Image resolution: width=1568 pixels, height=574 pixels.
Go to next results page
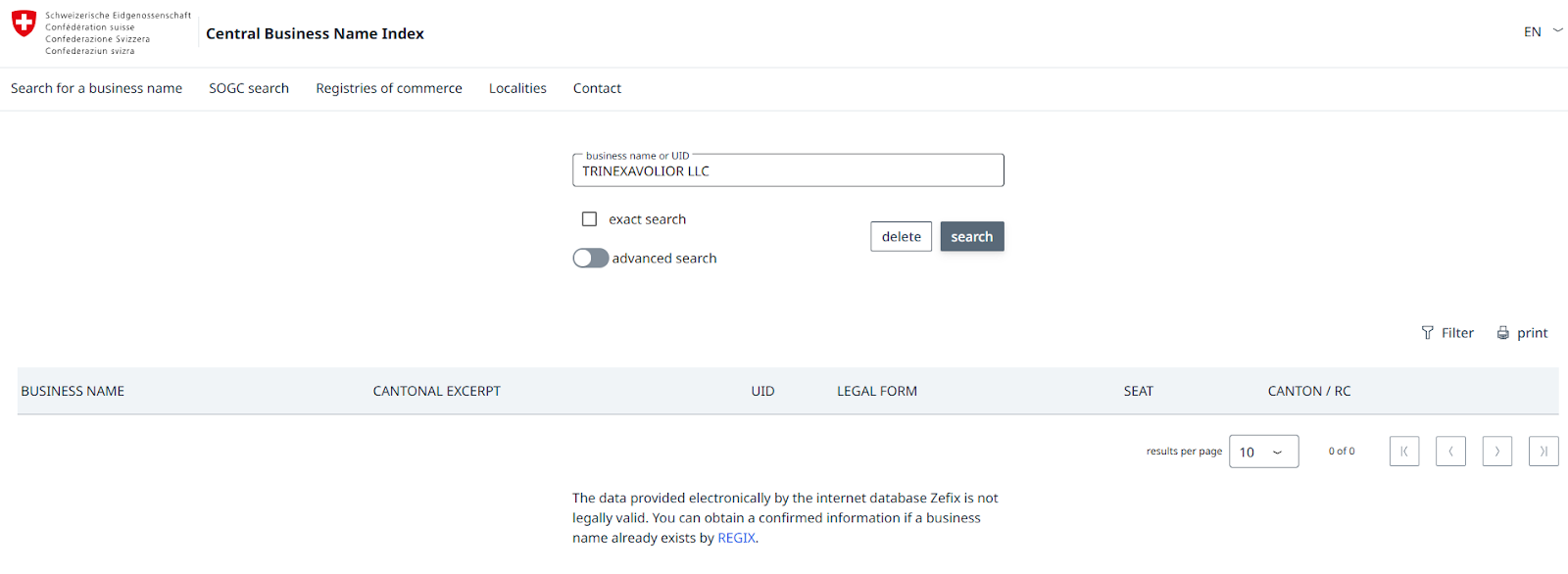pos(1496,452)
